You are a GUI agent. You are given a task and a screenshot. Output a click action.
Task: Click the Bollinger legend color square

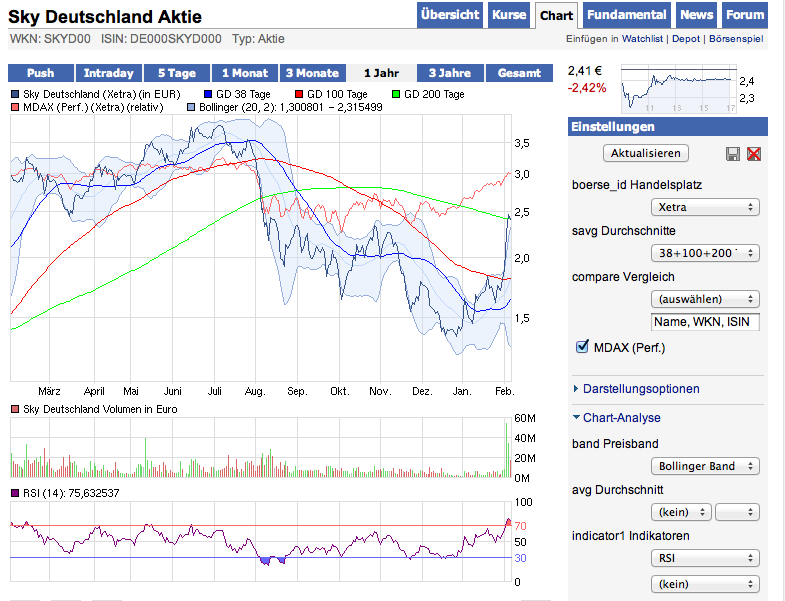pos(191,107)
